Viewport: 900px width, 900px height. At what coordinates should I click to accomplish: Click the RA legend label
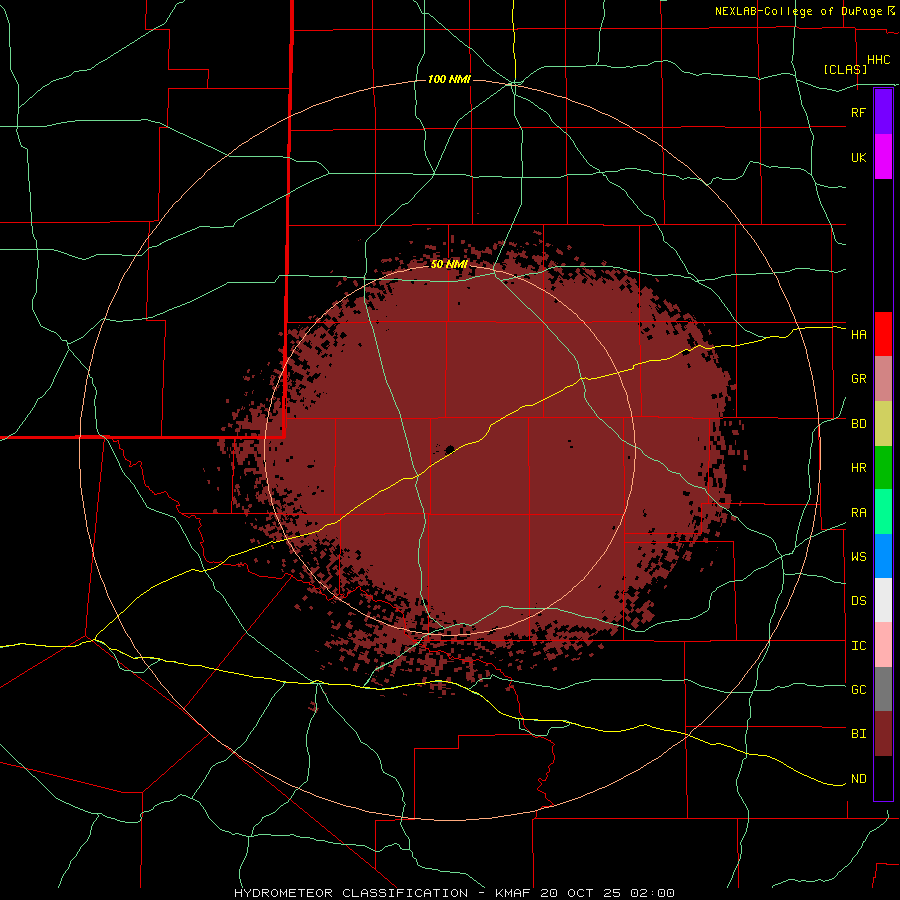(858, 513)
